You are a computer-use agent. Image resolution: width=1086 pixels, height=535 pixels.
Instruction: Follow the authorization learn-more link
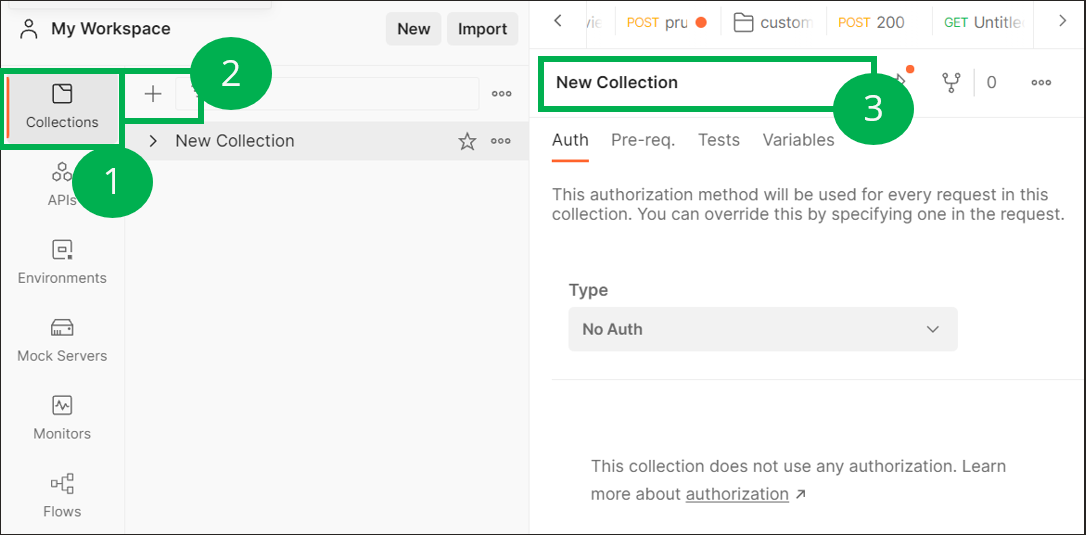[737, 494]
